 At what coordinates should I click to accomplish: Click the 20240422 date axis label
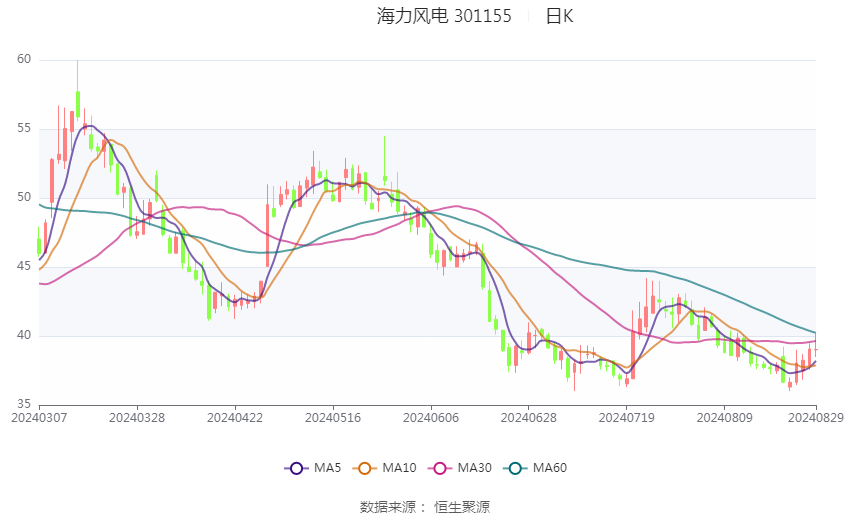point(233,417)
